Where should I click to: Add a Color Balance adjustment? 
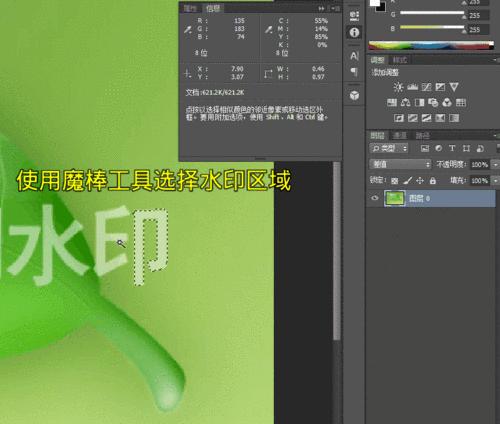405,102
